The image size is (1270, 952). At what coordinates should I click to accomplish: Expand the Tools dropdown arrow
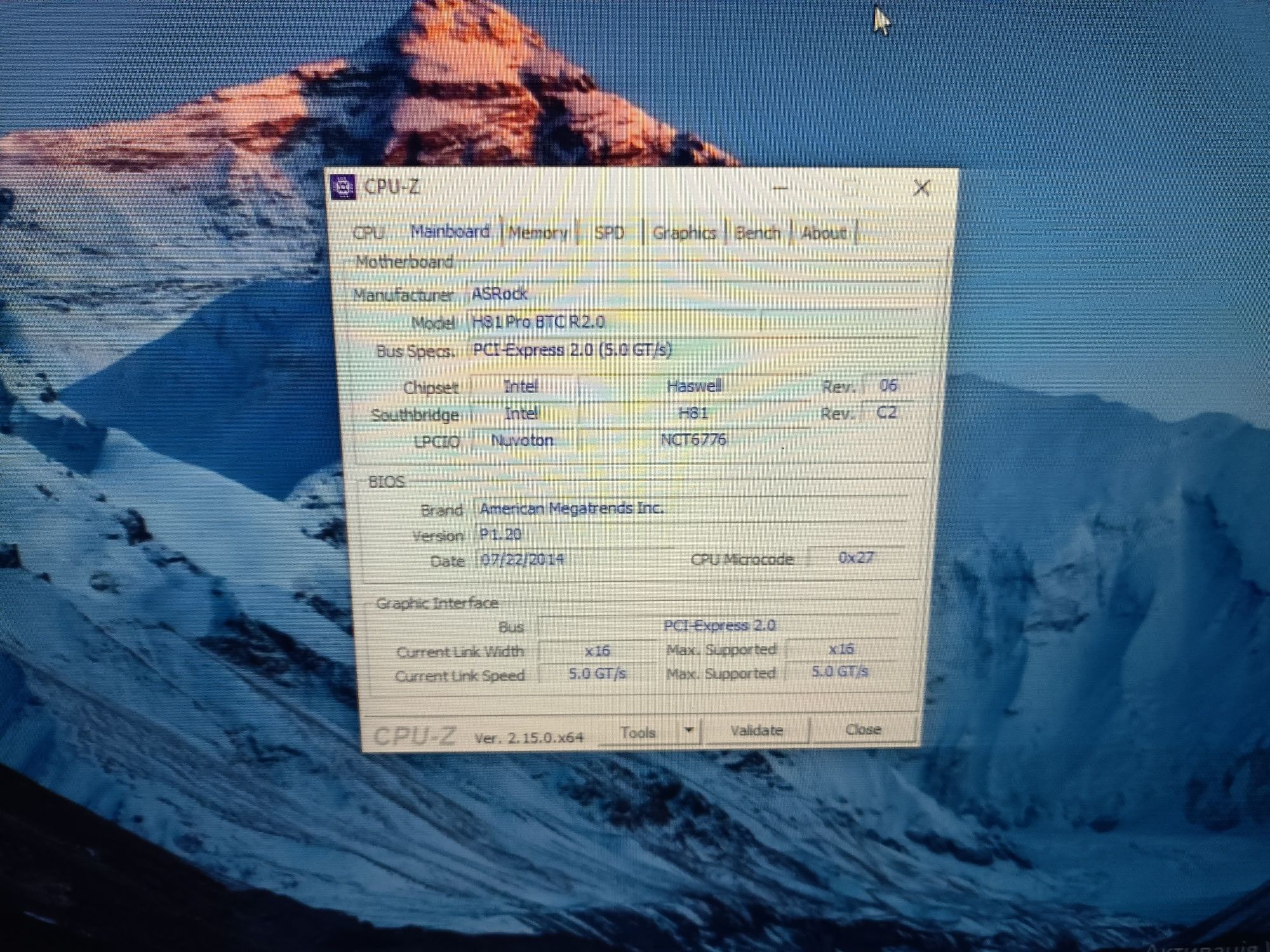pos(689,731)
